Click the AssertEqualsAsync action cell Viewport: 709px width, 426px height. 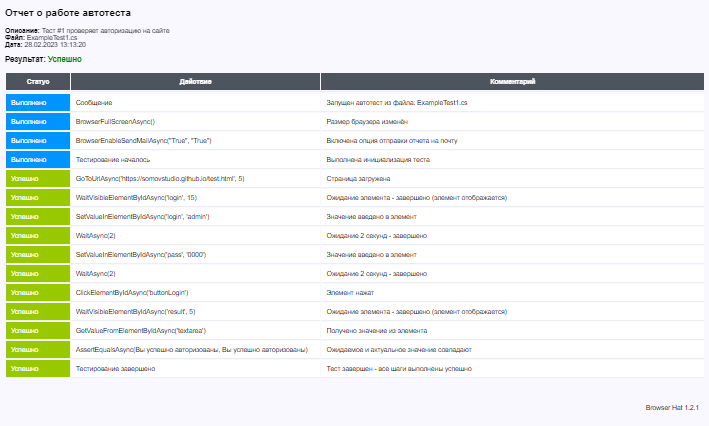point(191,349)
